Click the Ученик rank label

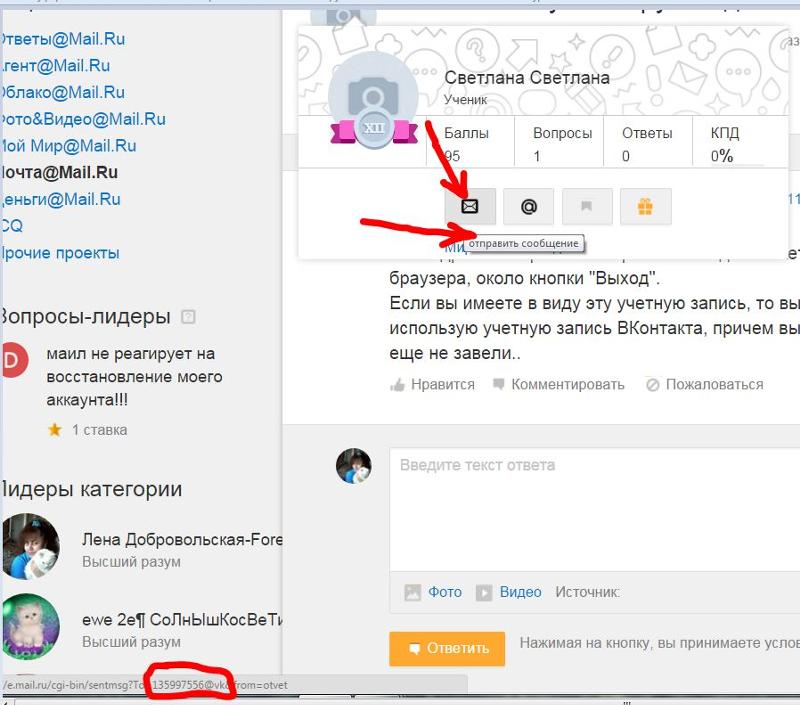[465, 99]
